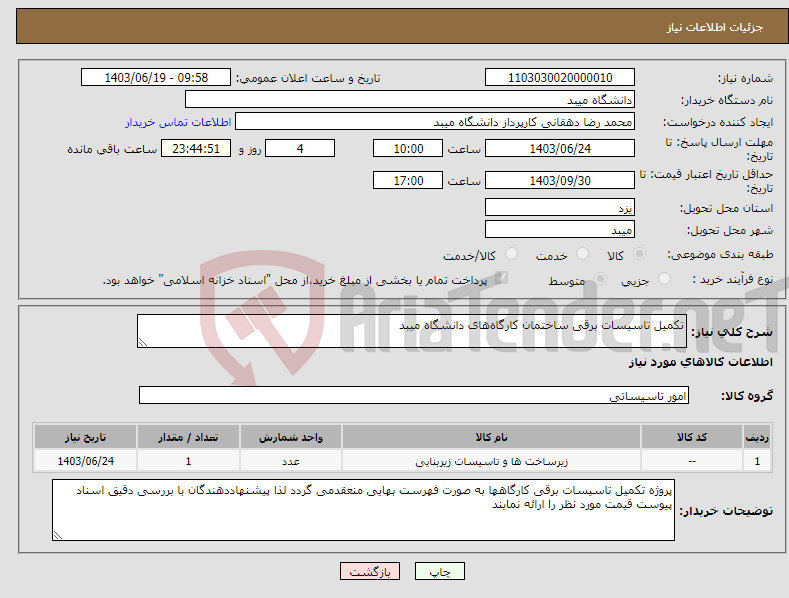
Task: Click the واحد شمارش column header
Action: pyautogui.click(x=291, y=437)
